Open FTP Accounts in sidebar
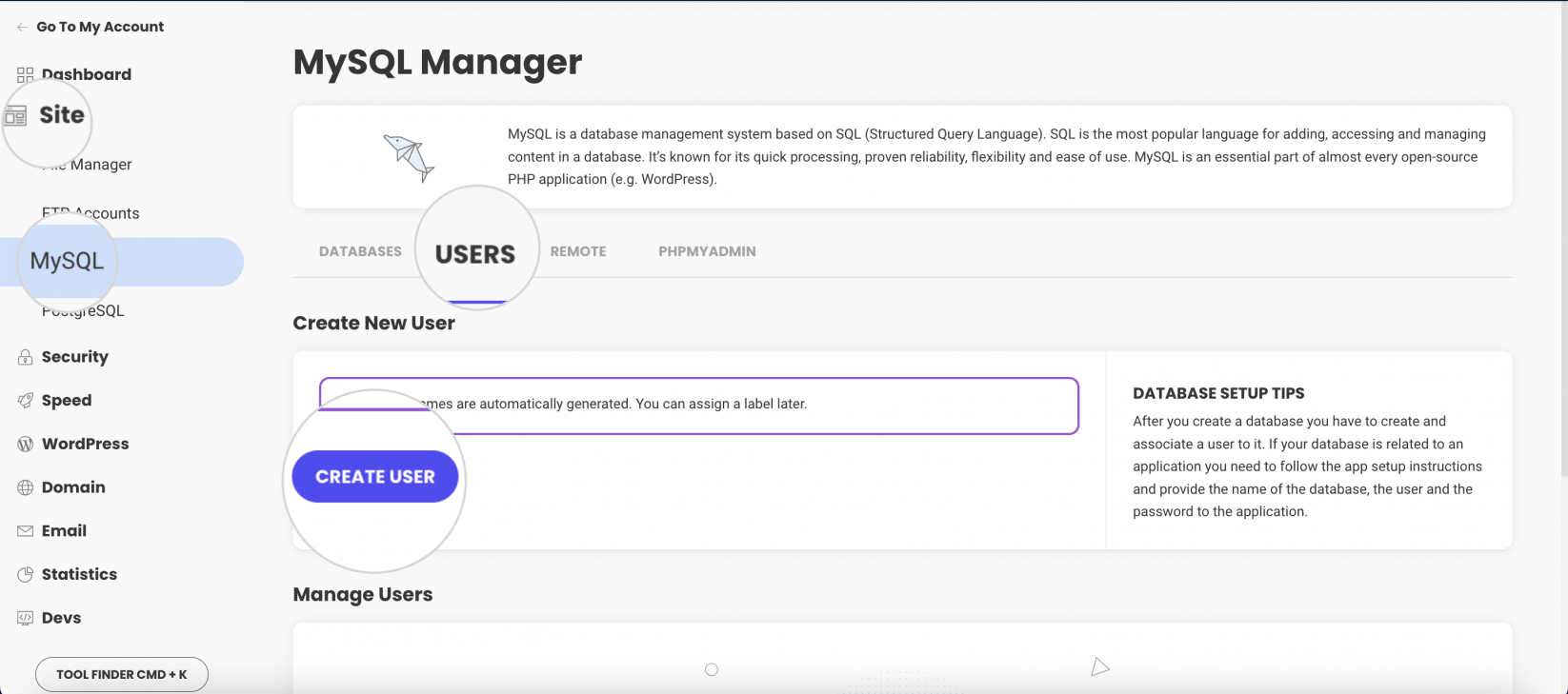Image resolution: width=1568 pixels, height=694 pixels. point(90,213)
